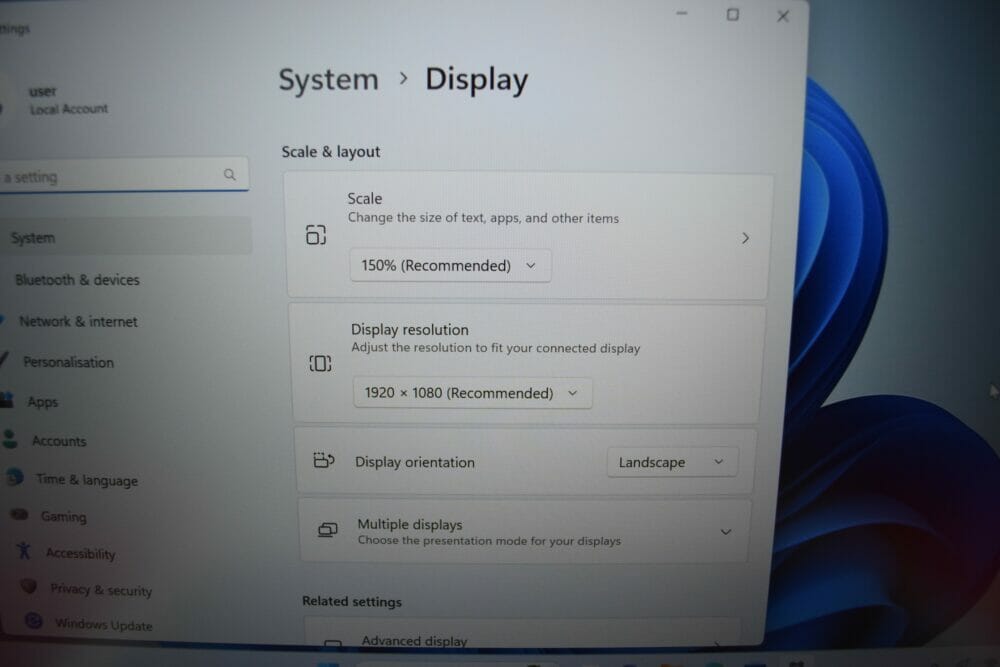Screen dimensions: 1000x667
Task: Open Personalisation settings
Action: 68,362
